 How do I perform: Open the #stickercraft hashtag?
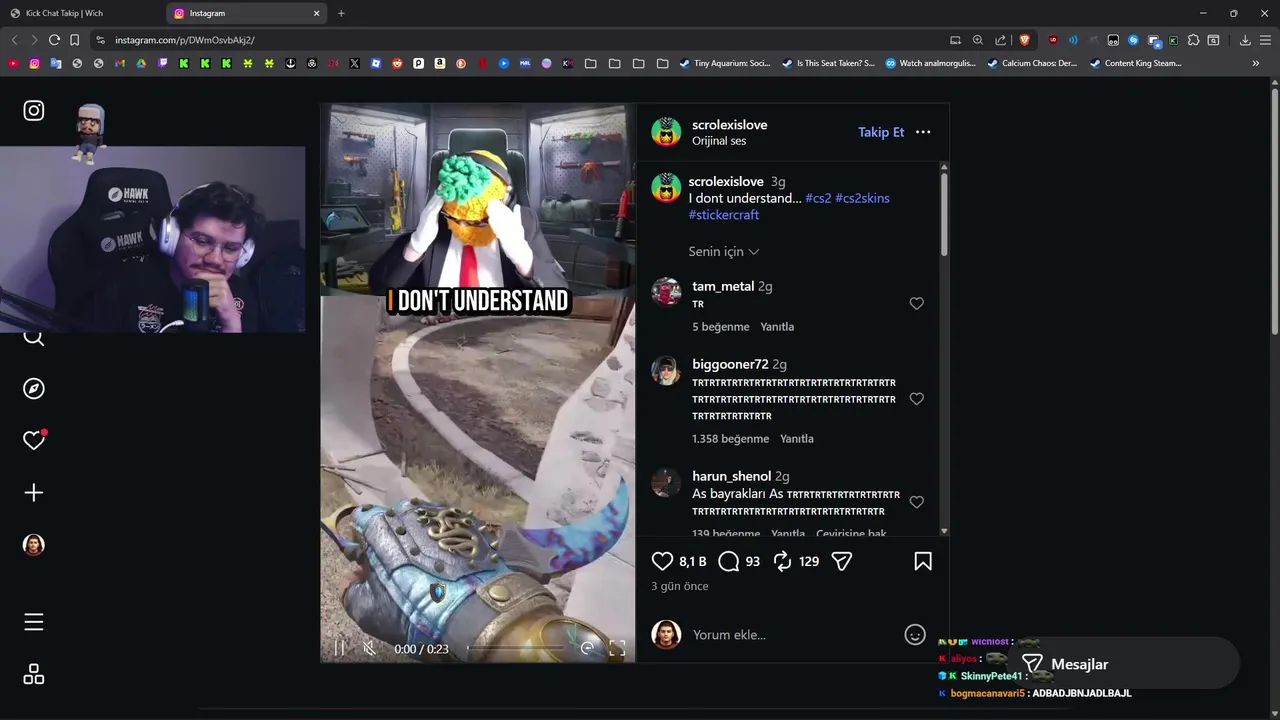(x=723, y=215)
